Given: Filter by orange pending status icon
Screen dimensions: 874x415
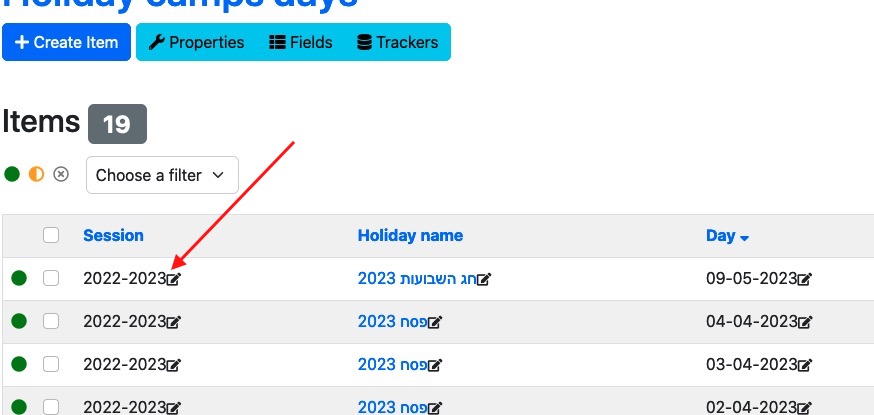Looking at the screenshot, I should (36, 174).
